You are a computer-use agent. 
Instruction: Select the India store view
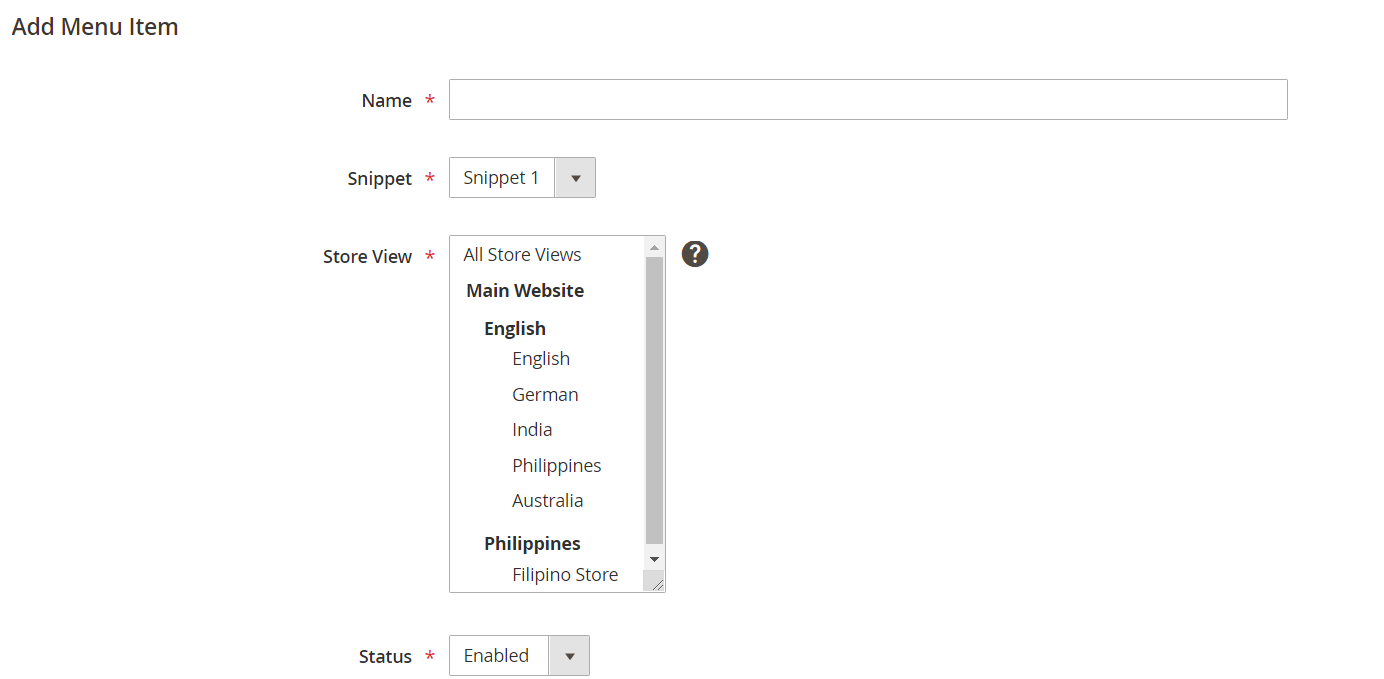tap(532, 428)
